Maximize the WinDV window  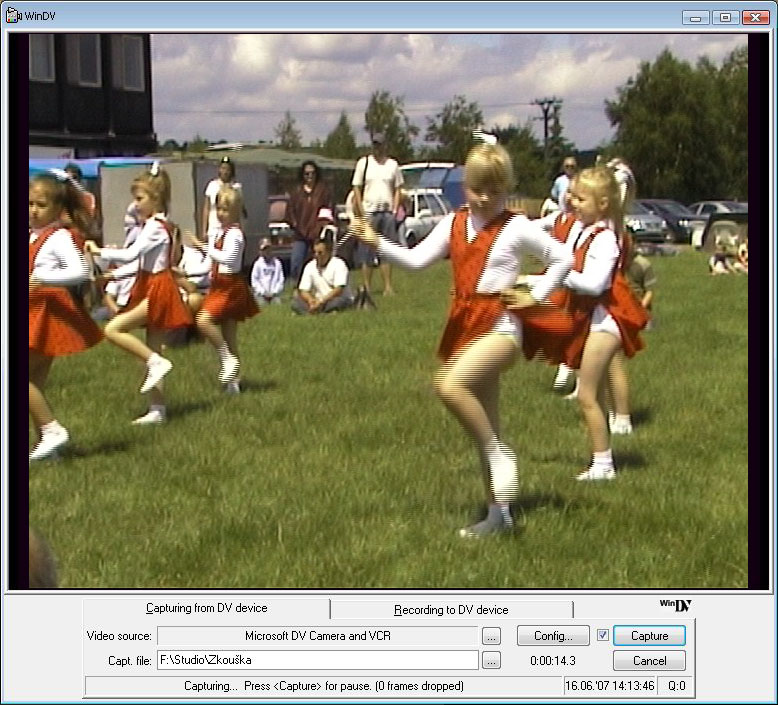725,18
